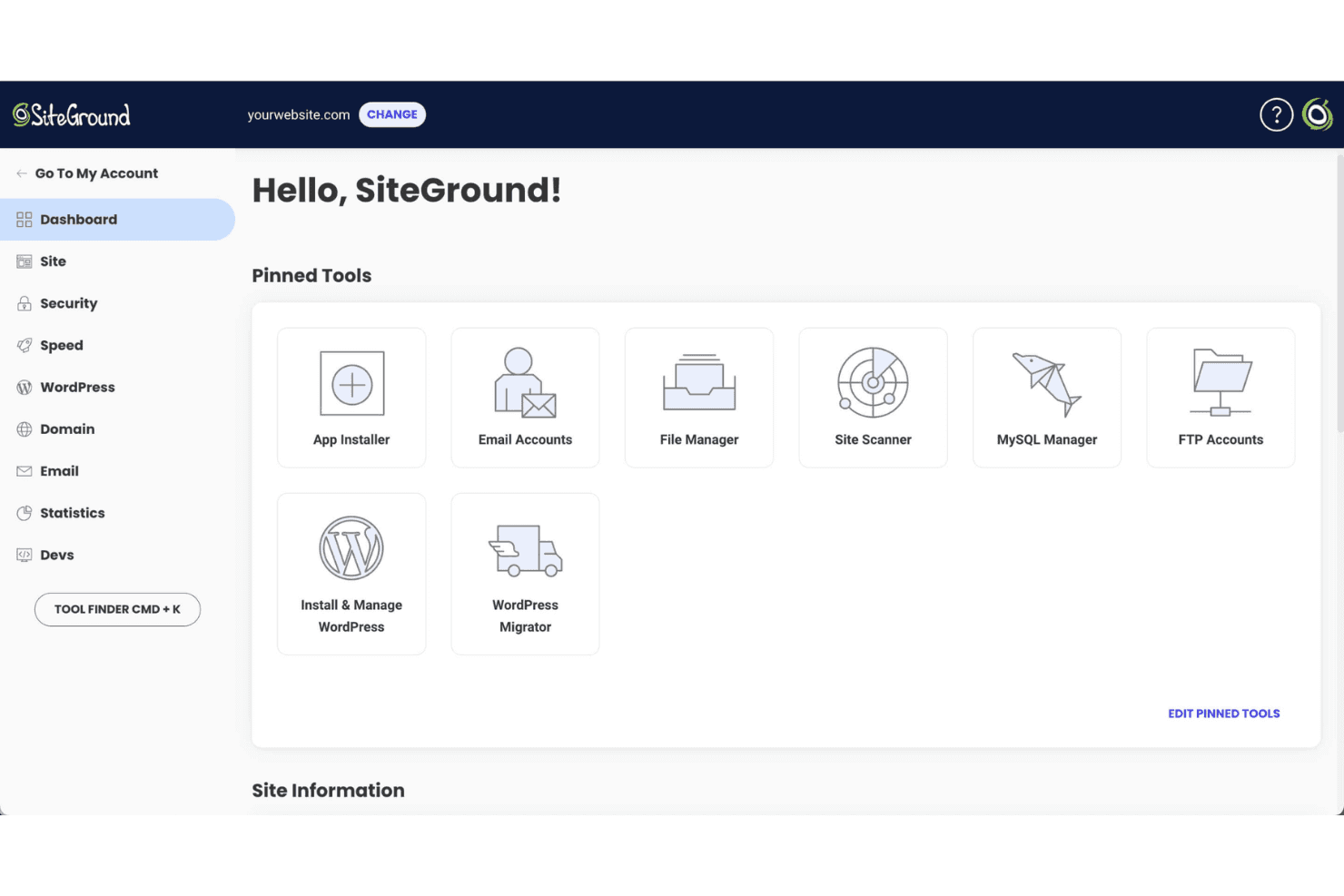The width and height of the screenshot is (1344, 896).
Task: Click the Devs code icon in sidebar
Action: click(25, 555)
